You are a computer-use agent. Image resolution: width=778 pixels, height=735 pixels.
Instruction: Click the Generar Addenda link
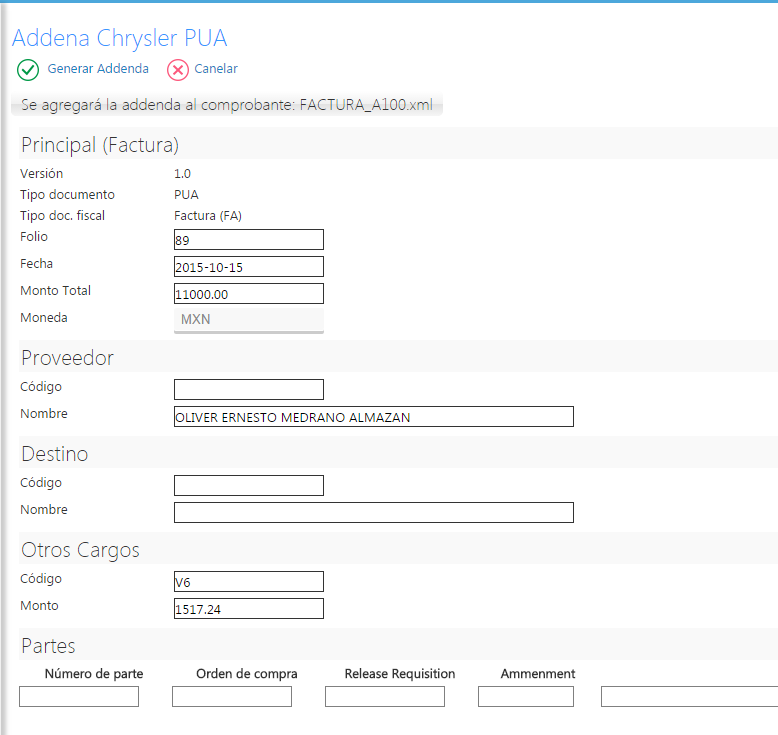click(98, 68)
